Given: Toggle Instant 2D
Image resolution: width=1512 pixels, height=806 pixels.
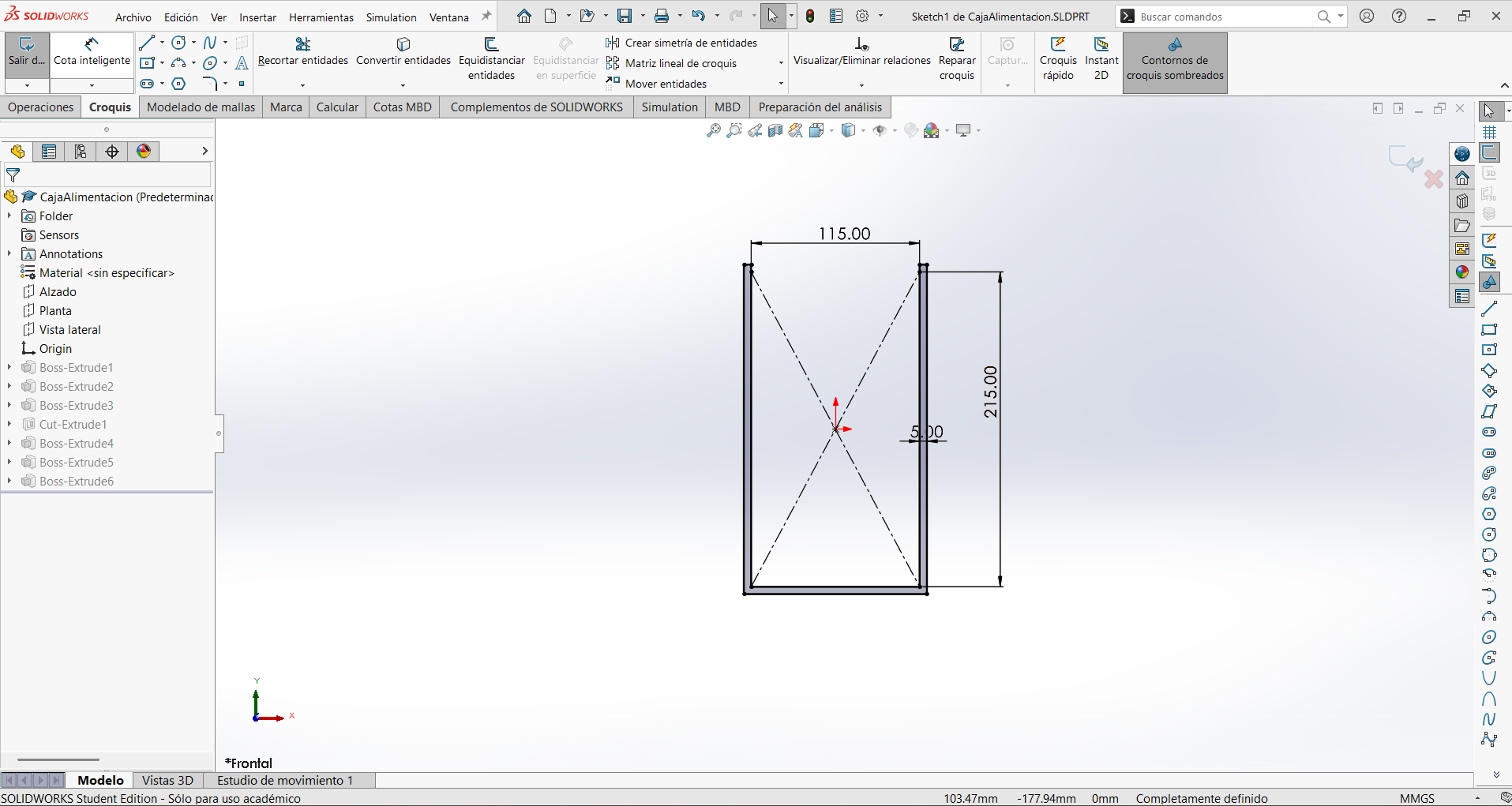Looking at the screenshot, I should coord(1101,59).
